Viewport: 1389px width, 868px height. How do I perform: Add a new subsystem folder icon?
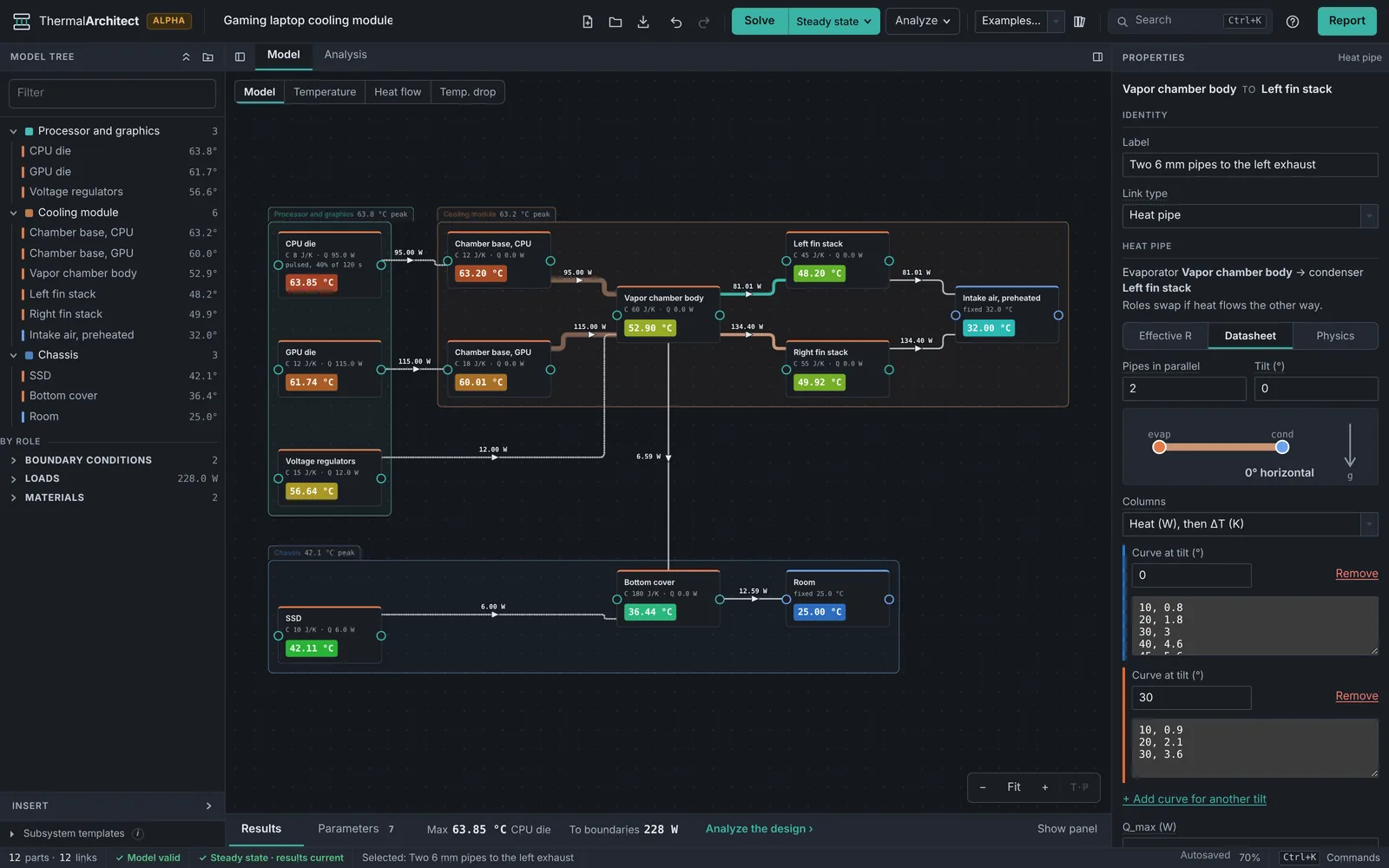[207, 57]
